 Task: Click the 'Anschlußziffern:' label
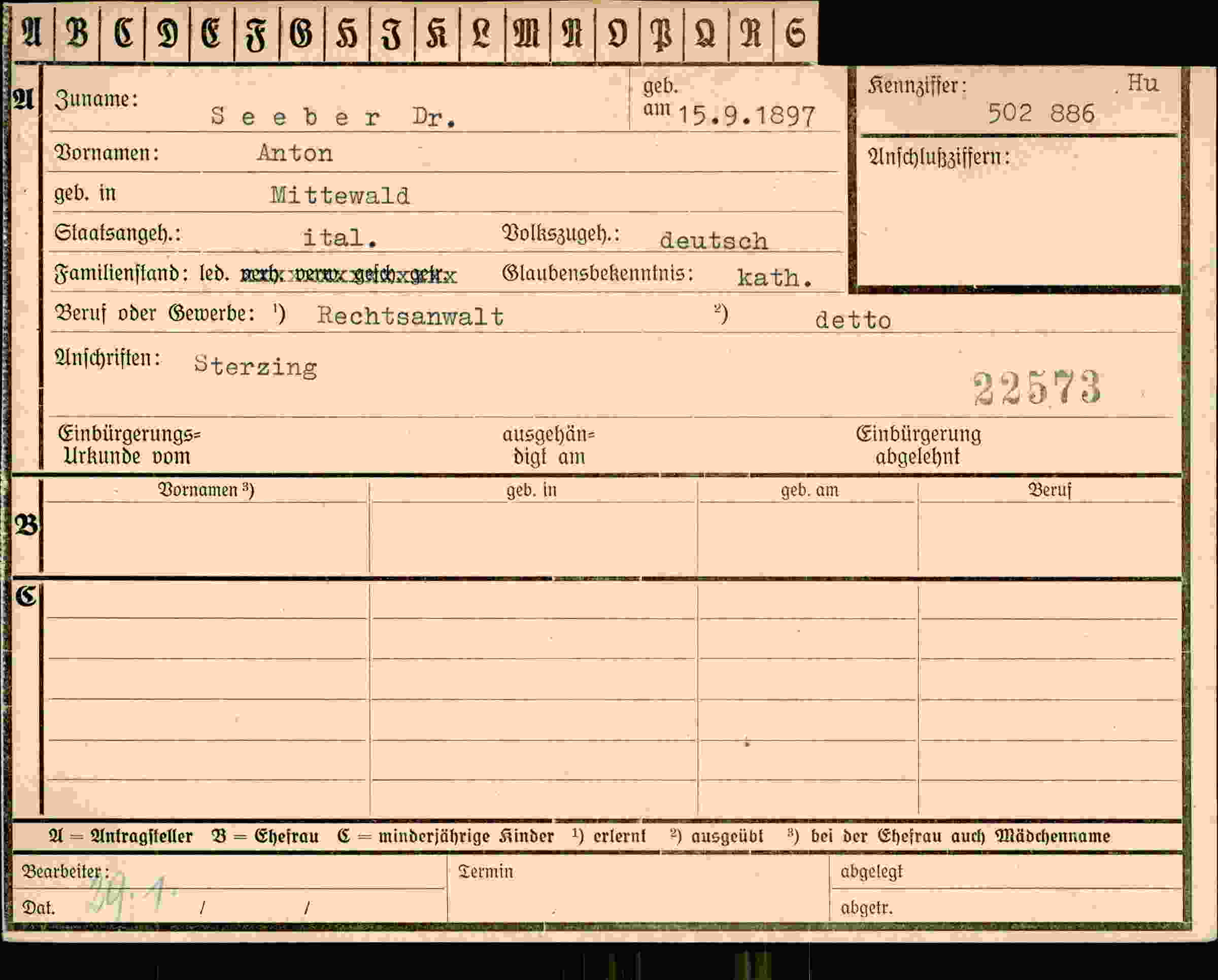tap(938, 157)
